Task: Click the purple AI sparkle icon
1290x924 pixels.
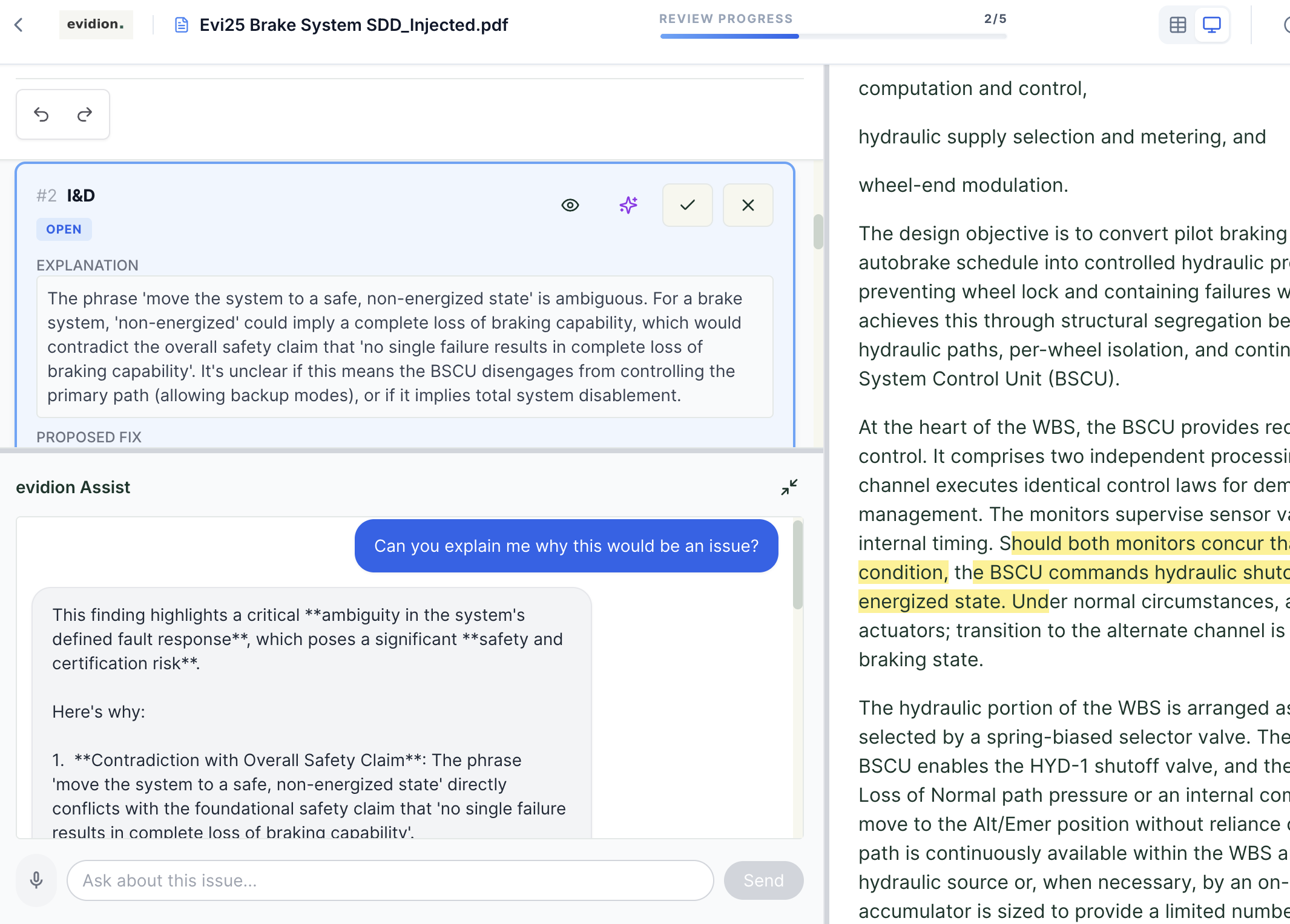Action: [x=628, y=205]
